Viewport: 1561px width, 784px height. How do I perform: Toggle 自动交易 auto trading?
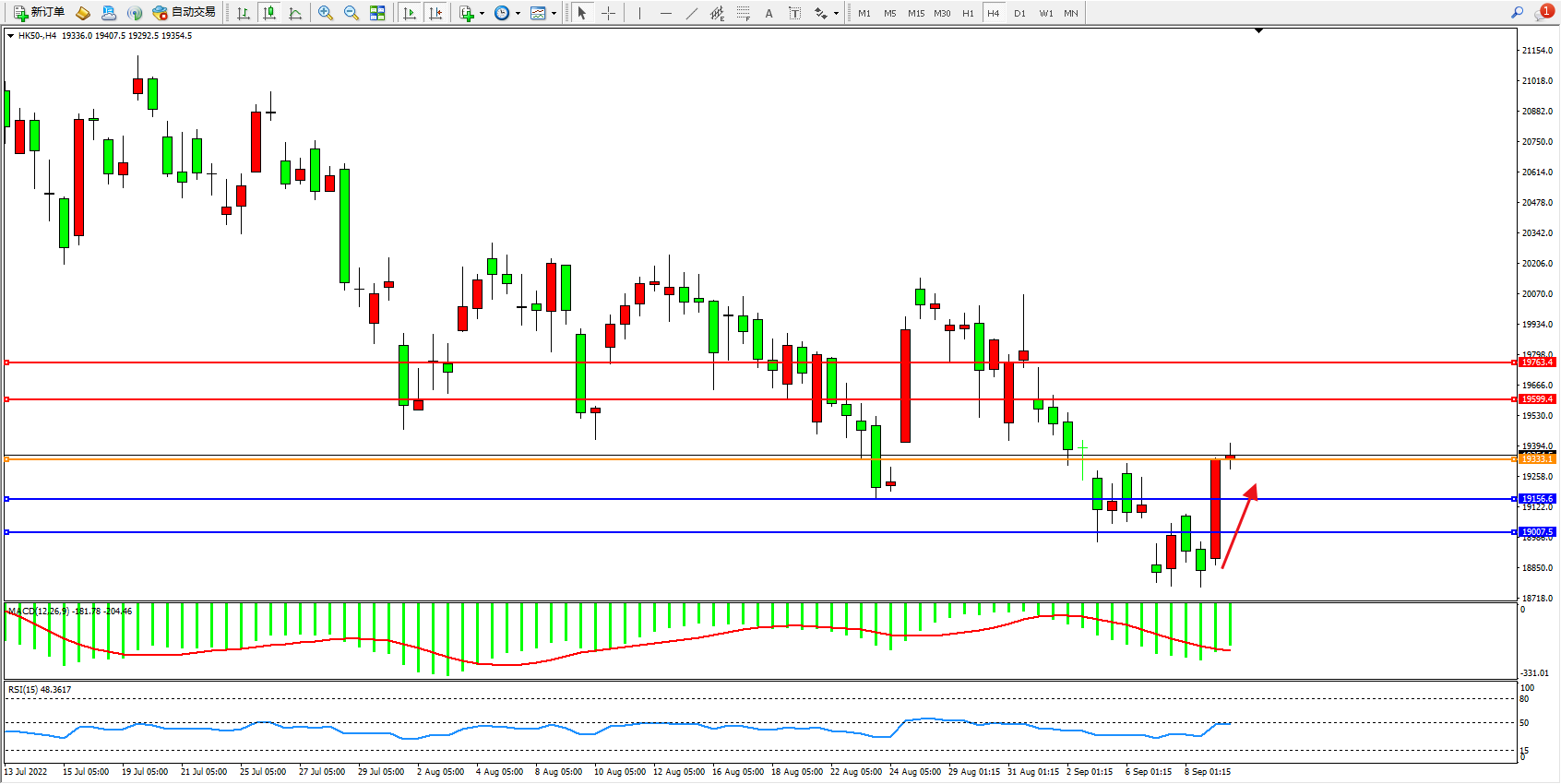tap(185, 13)
